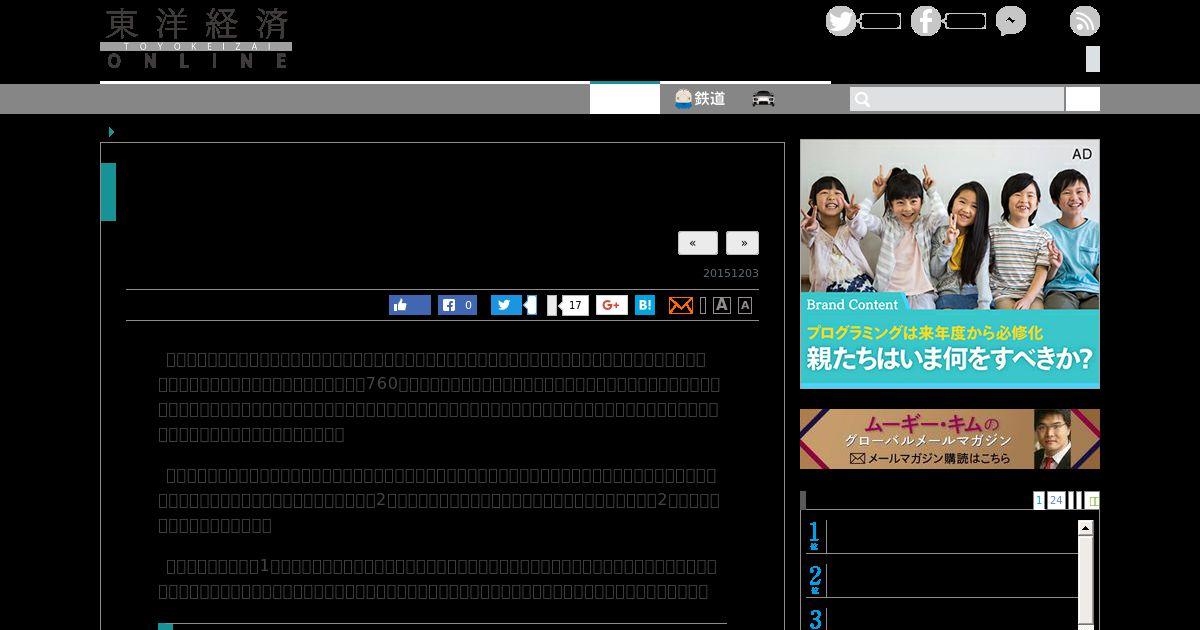Viewport: 1200px width, 630px height.
Task: Open the RSS feed icon
Action: [1085, 21]
